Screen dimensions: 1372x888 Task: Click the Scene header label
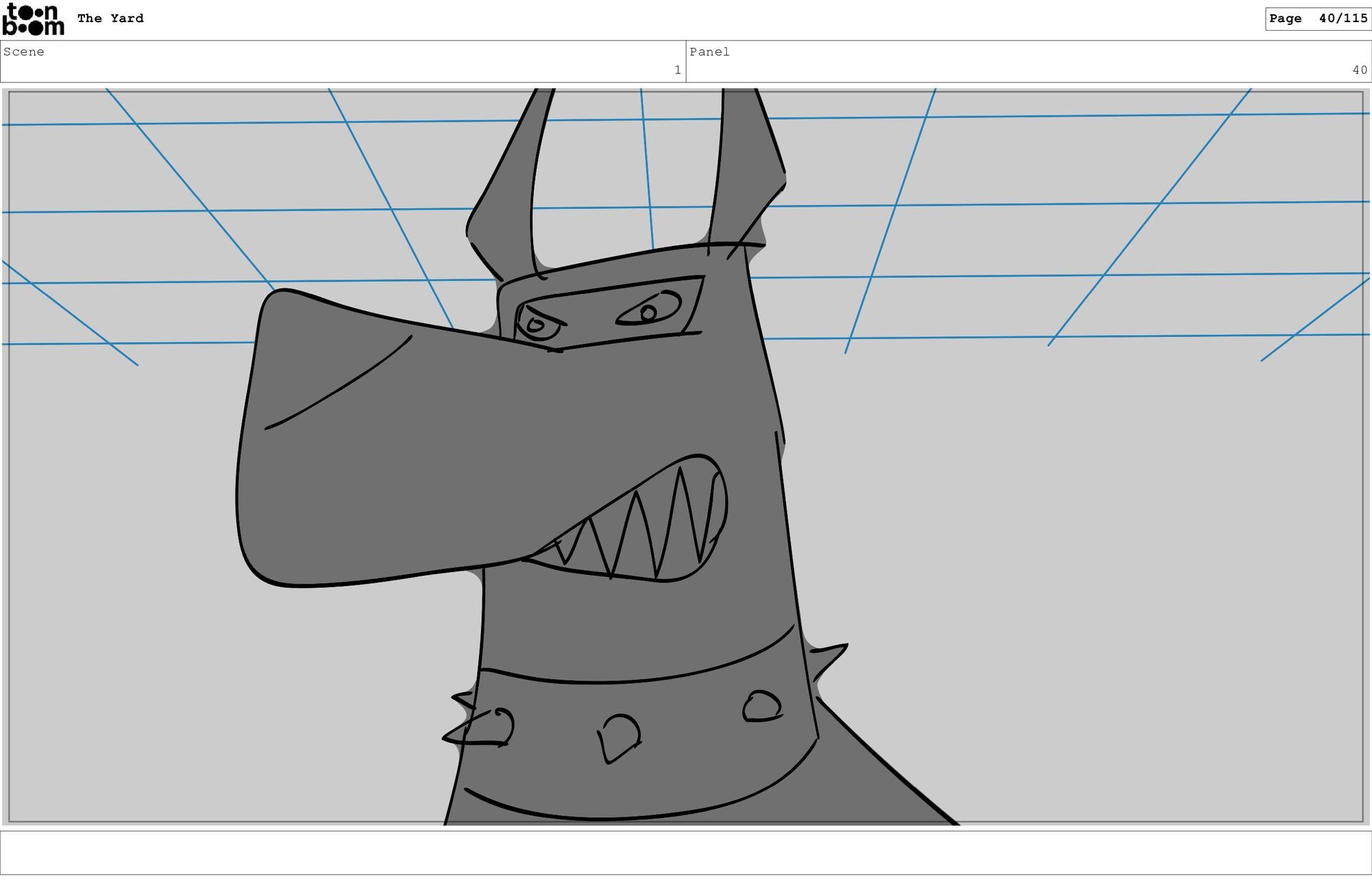(x=24, y=51)
